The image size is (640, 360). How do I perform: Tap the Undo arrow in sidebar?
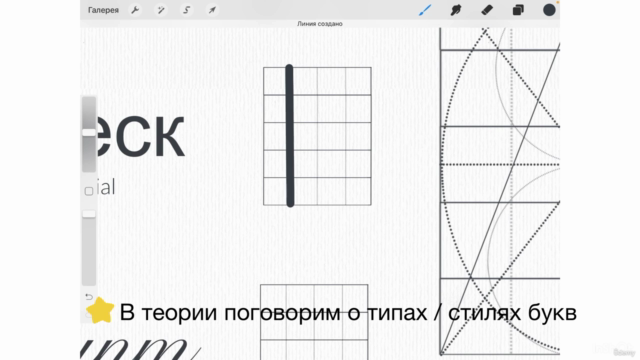point(89,297)
